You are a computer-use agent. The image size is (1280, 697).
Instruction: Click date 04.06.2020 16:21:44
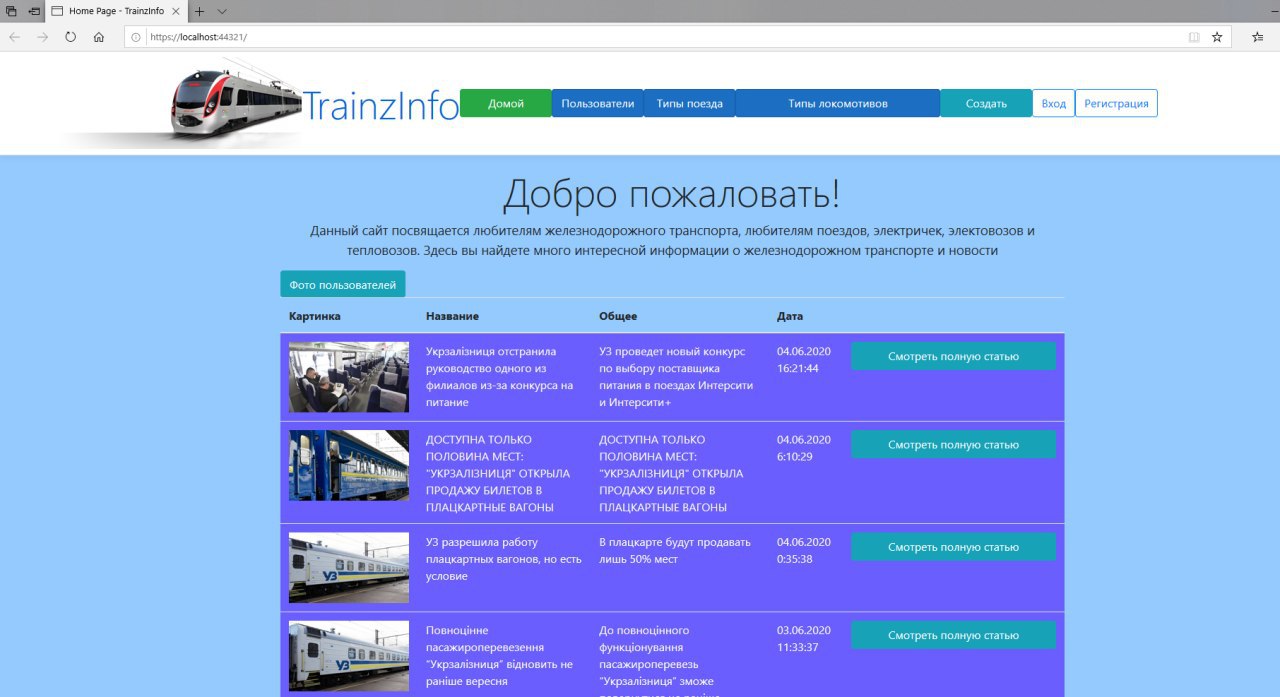point(804,360)
